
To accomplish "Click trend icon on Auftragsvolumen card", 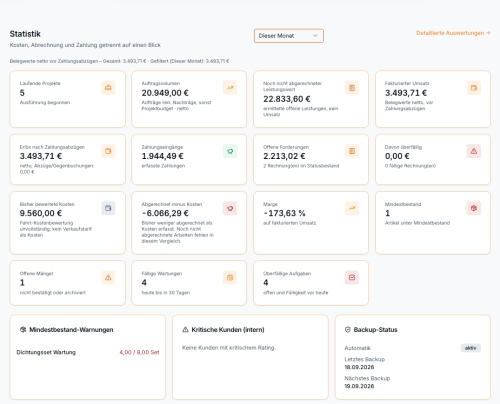I will (230, 88).
